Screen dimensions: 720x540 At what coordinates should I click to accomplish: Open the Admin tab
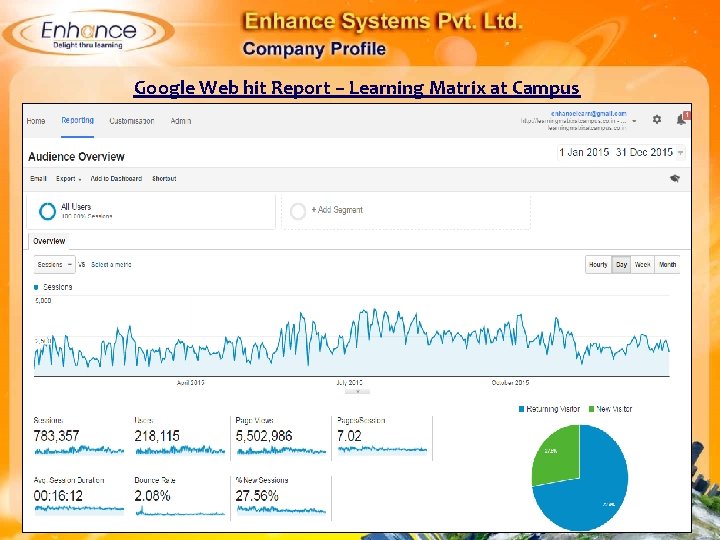pos(181,121)
